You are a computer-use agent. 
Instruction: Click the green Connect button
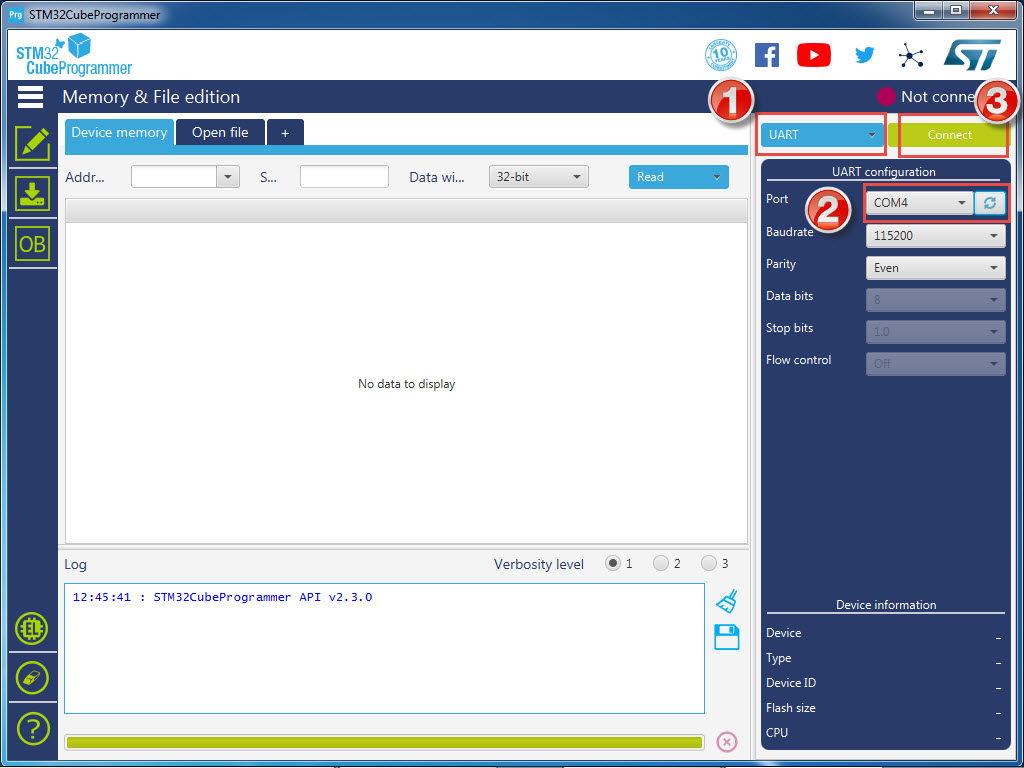(x=949, y=135)
